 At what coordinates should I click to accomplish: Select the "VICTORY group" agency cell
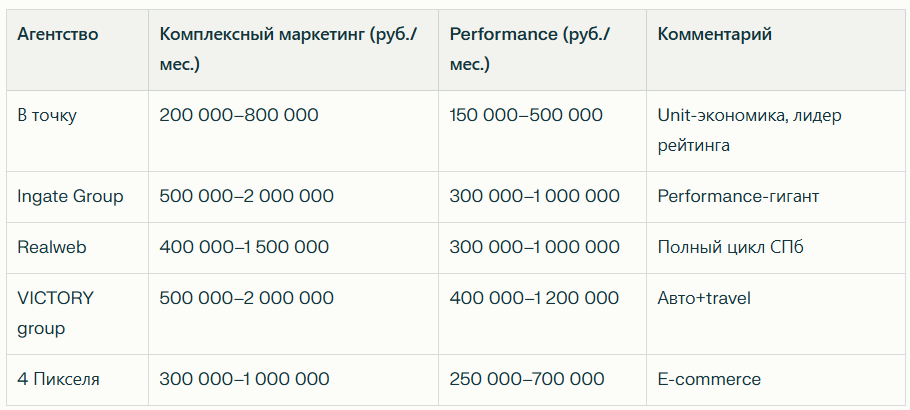click(55, 313)
